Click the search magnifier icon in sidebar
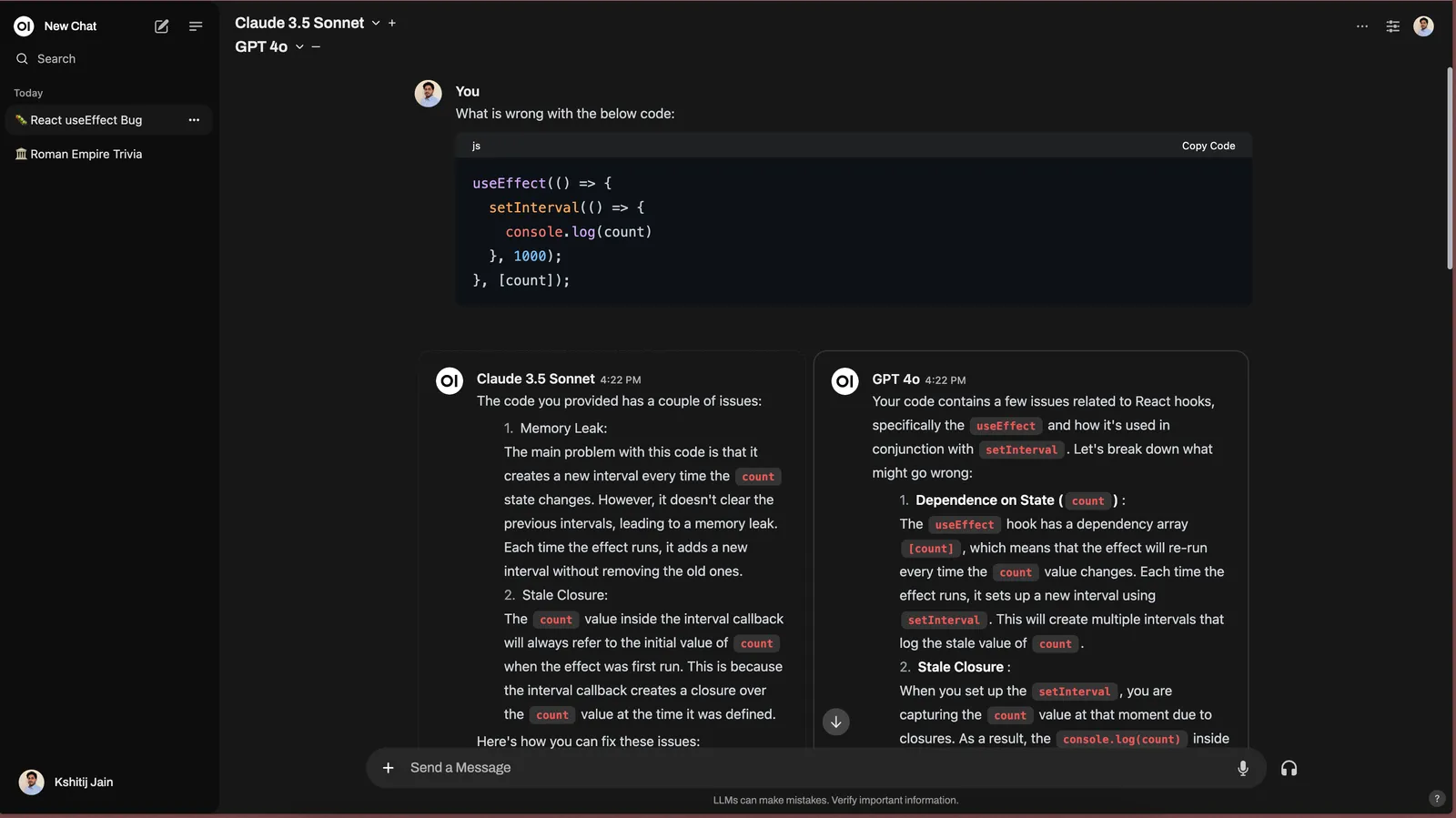The width and height of the screenshot is (1456, 818). point(22,59)
